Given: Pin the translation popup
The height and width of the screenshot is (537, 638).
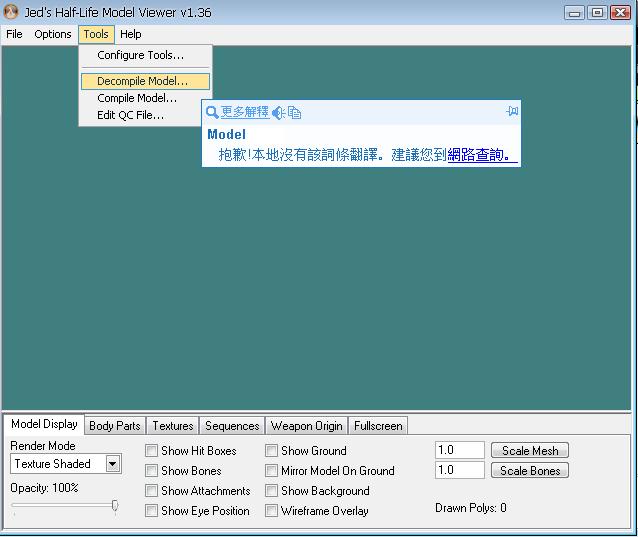Looking at the screenshot, I should tap(512, 111).
